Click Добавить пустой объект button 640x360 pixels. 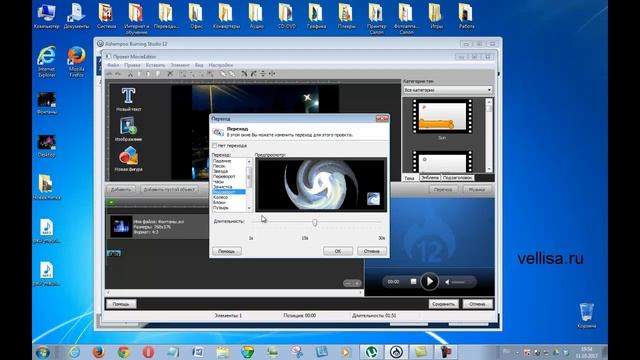(170, 189)
